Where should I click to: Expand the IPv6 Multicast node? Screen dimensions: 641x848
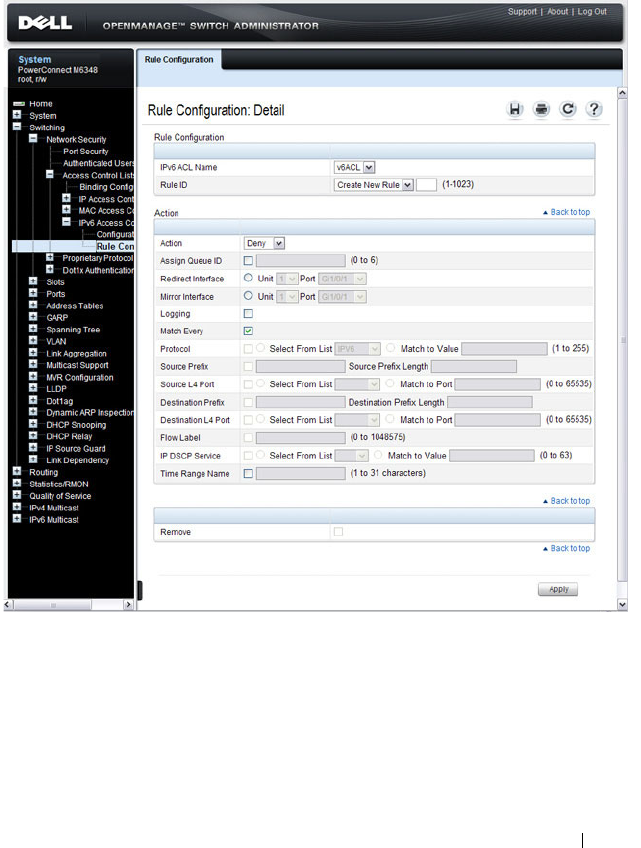pyautogui.click(x=17, y=519)
